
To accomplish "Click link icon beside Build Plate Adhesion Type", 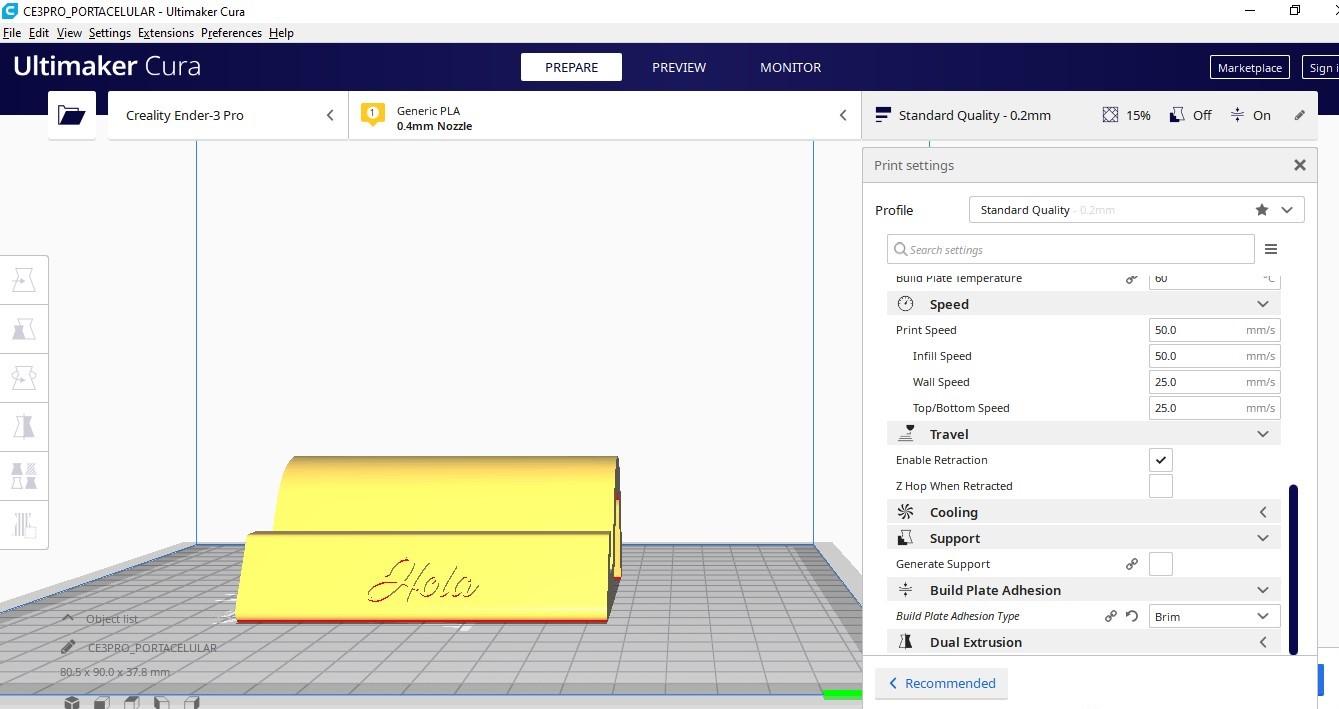I will pos(1110,616).
